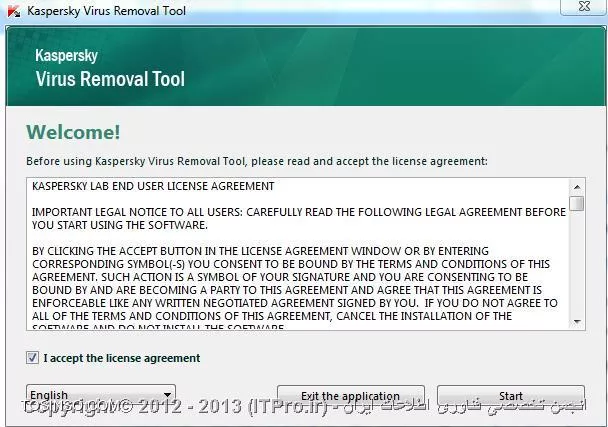Image resolution: width=608 pixels, height=427 pixels.
Task: Click license scrollbar down arrow
Action: point(577,322)
